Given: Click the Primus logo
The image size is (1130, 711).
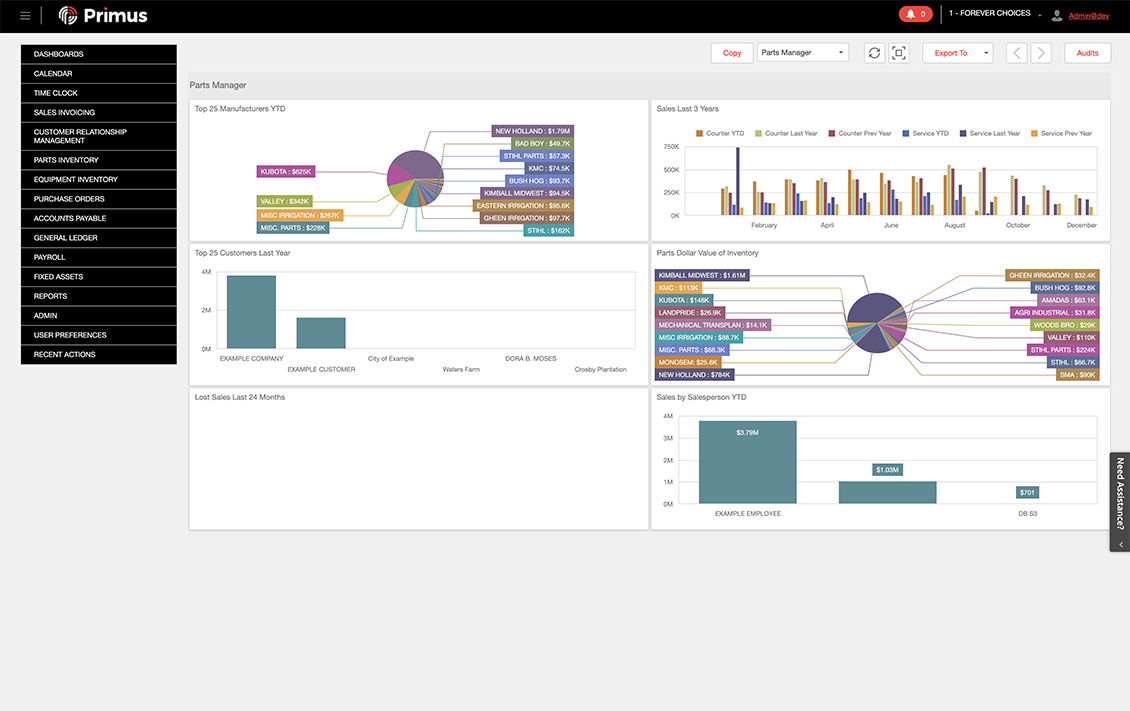Looking at the screenshot, I should coord(103,15).
